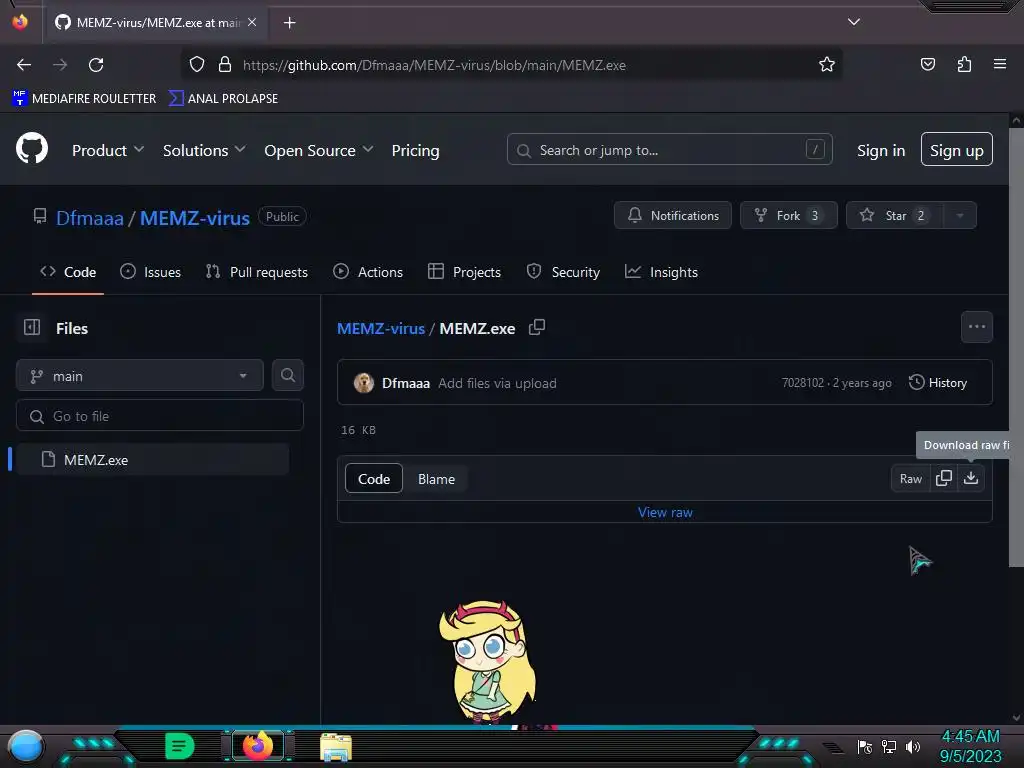Viewport: 1024px width, 768px height.
Task: Copy the file path icon next to MEMZ.exe
Action: [537, 327]
